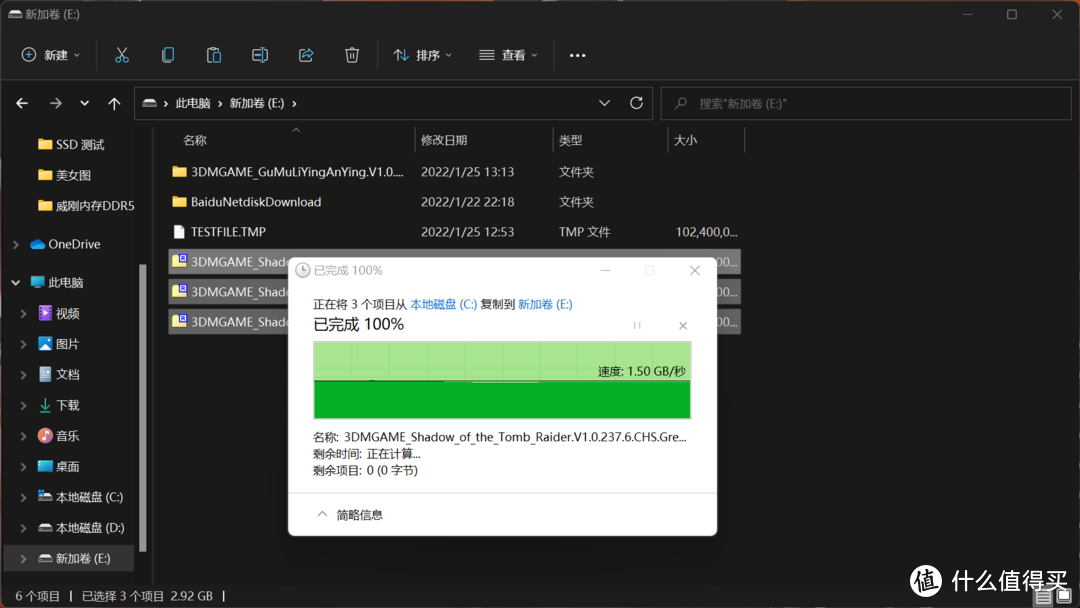Click 此电脑 in the breadcrumb path

[x=192, y=102]
